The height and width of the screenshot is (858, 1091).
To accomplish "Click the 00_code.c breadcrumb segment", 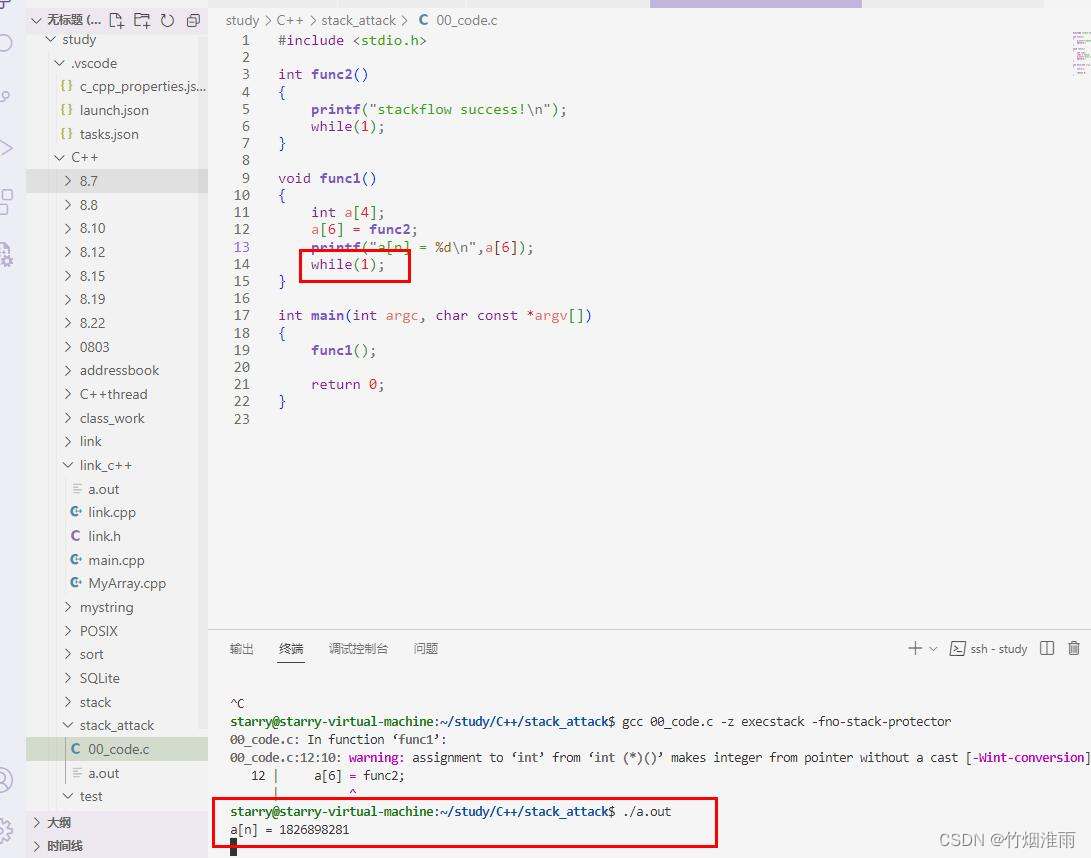I will 458,20.
